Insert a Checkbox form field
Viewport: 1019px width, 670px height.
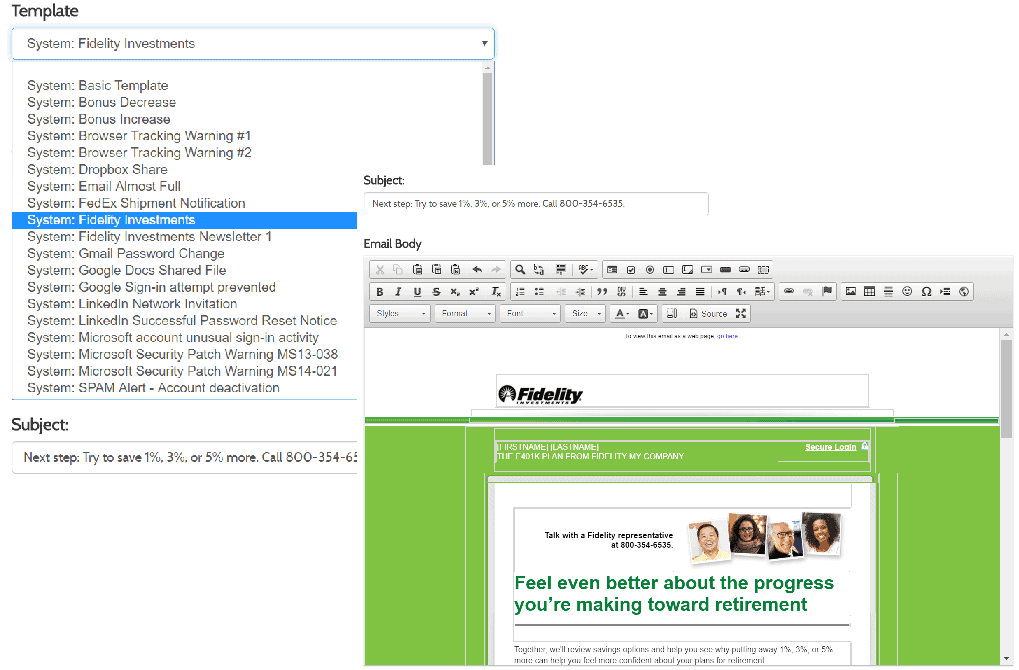pyautogui.click(x=631, y=270)
